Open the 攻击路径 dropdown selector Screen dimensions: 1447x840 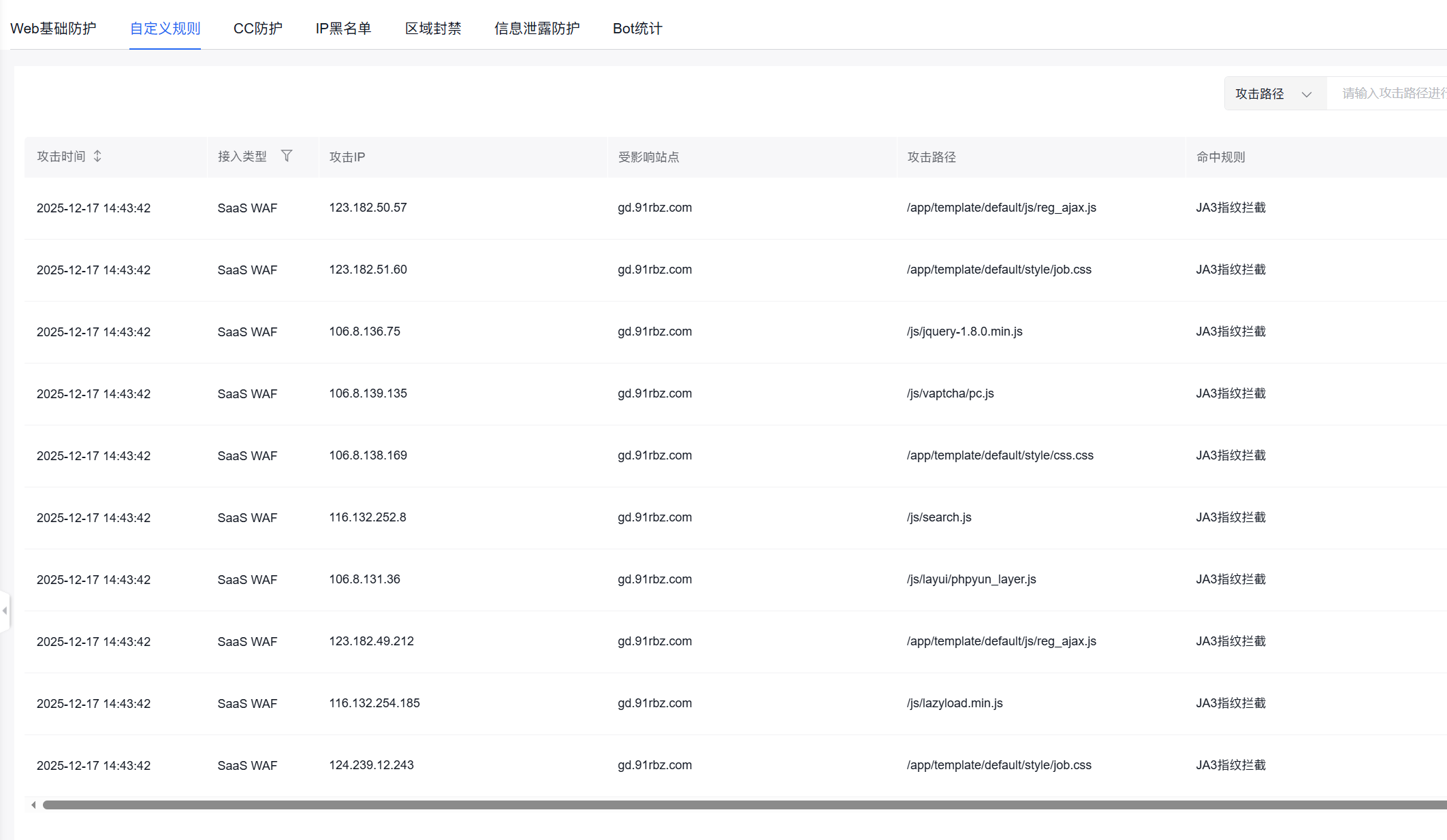pos(1275,93)
